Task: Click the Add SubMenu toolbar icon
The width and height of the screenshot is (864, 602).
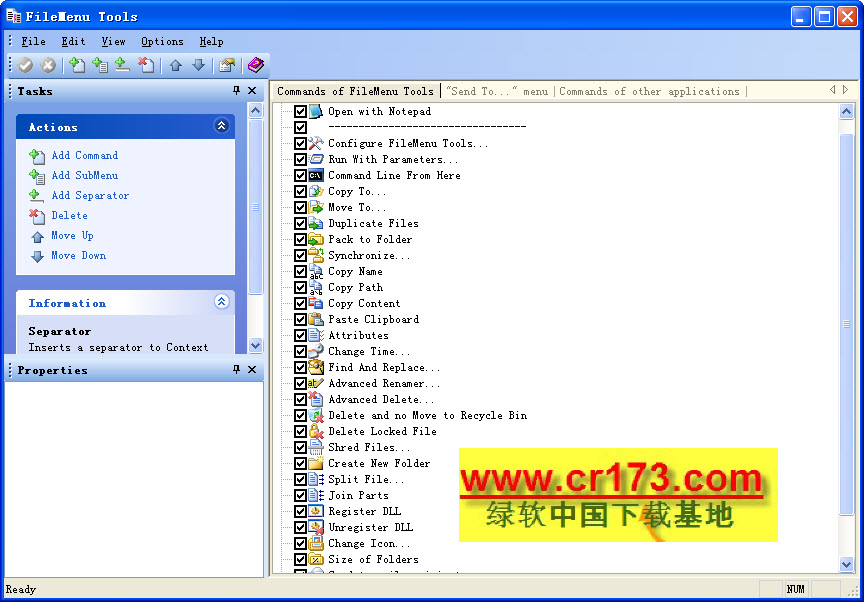Action: pyautogui.click(x=100, y=66)
